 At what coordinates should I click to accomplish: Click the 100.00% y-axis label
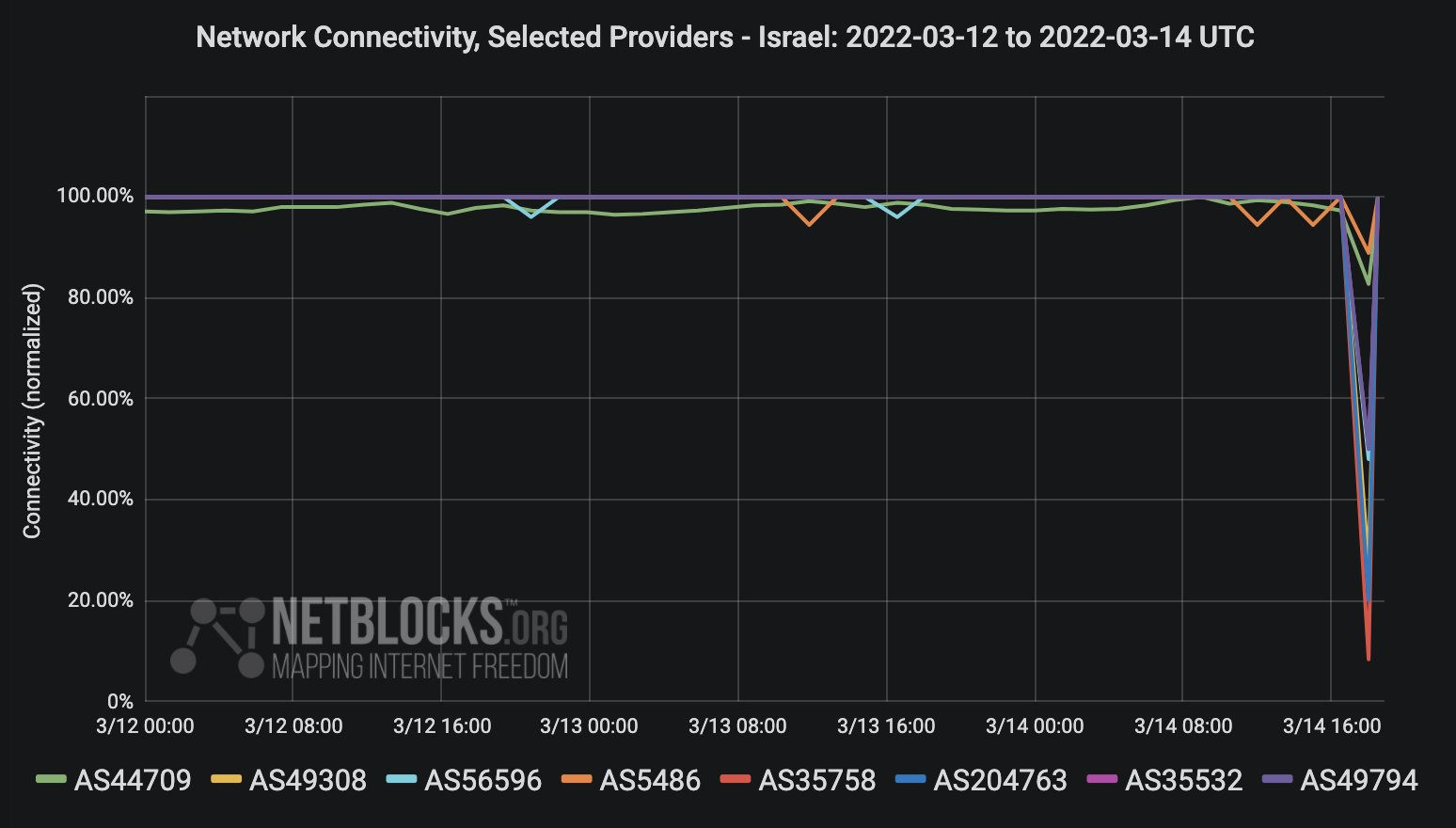tap(95, 197)
